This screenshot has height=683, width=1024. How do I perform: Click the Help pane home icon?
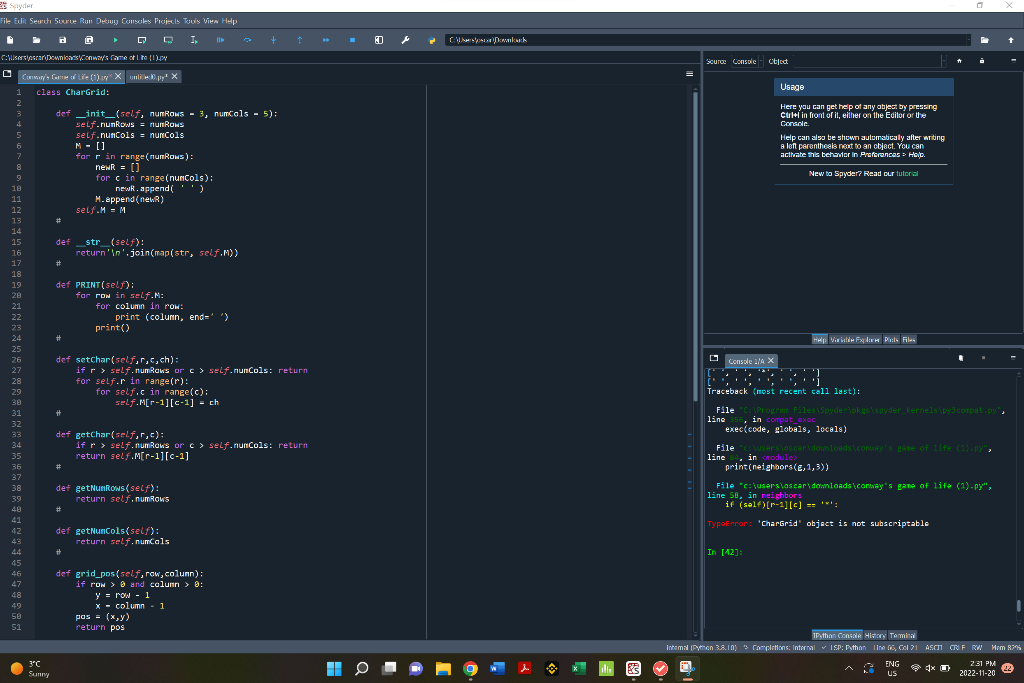(x=959, y=61)
